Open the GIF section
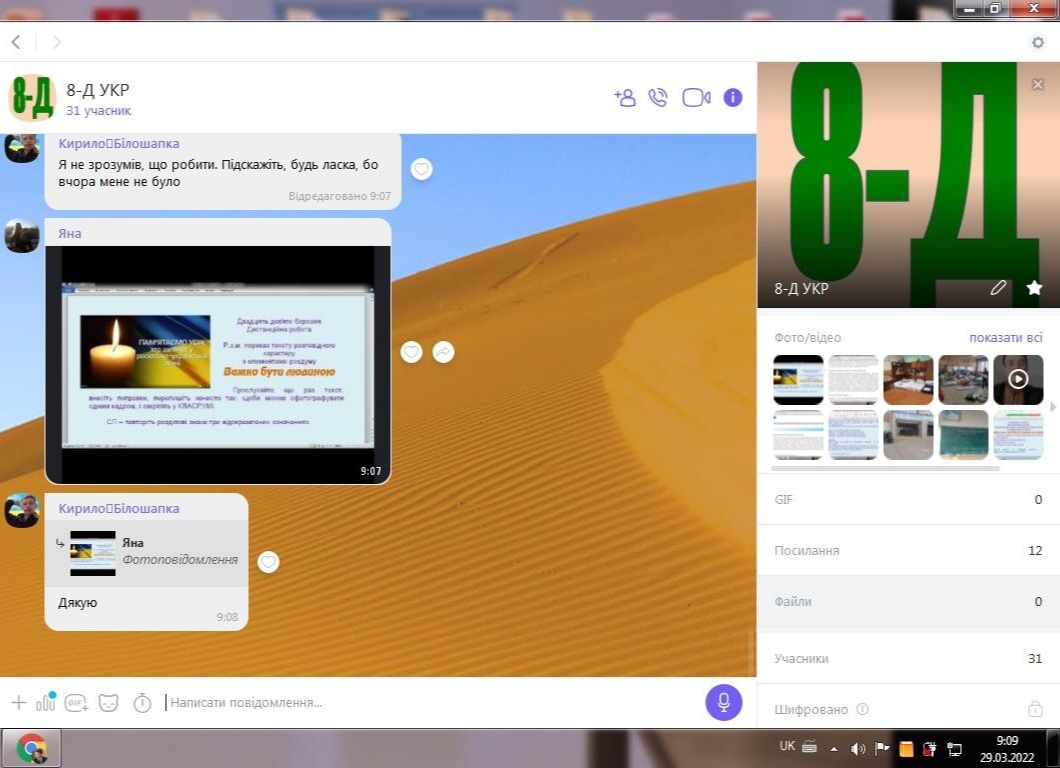Screen dimensions: 1060x768 (909, 500)
